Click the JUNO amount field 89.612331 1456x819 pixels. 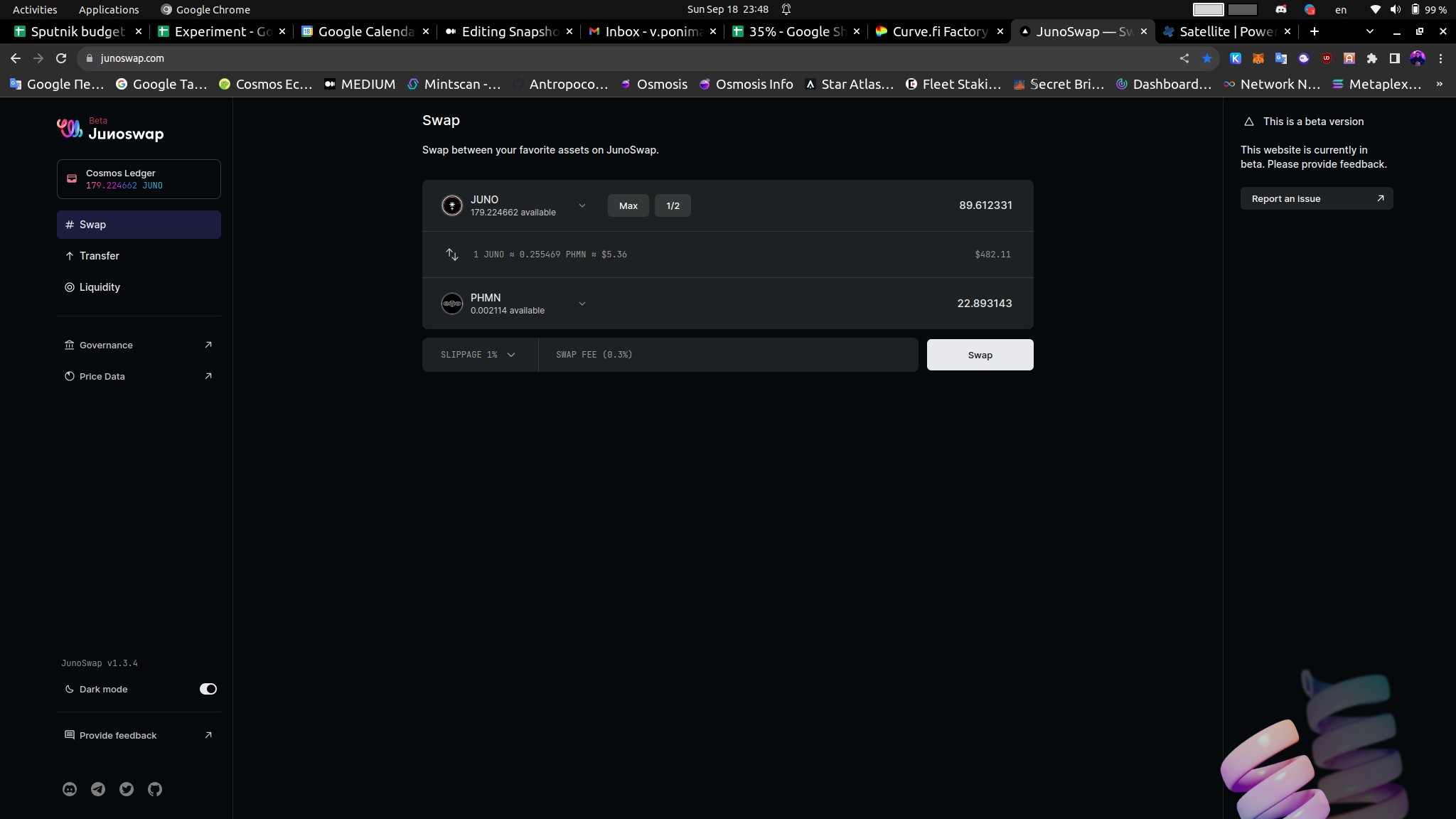tap(985, 205)
